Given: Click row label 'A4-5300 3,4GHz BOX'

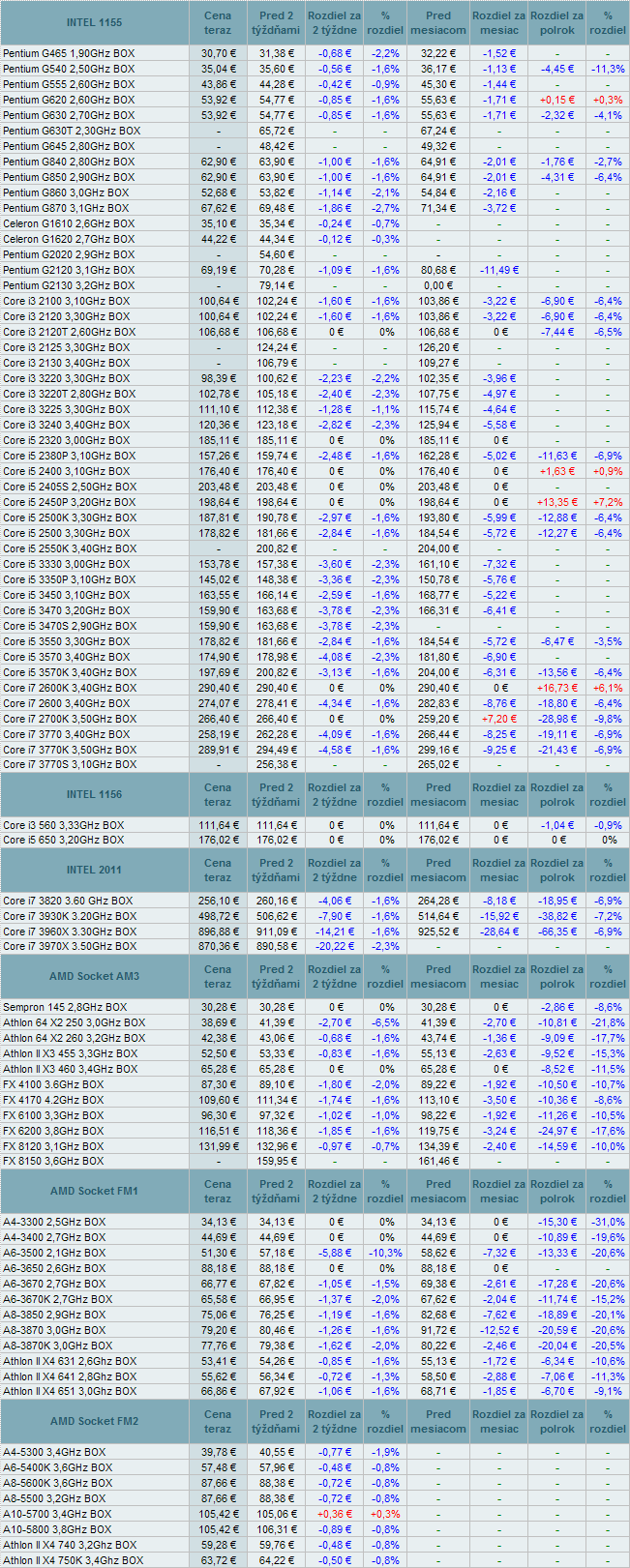Looking at the screenshot, I should (54, 1452).
